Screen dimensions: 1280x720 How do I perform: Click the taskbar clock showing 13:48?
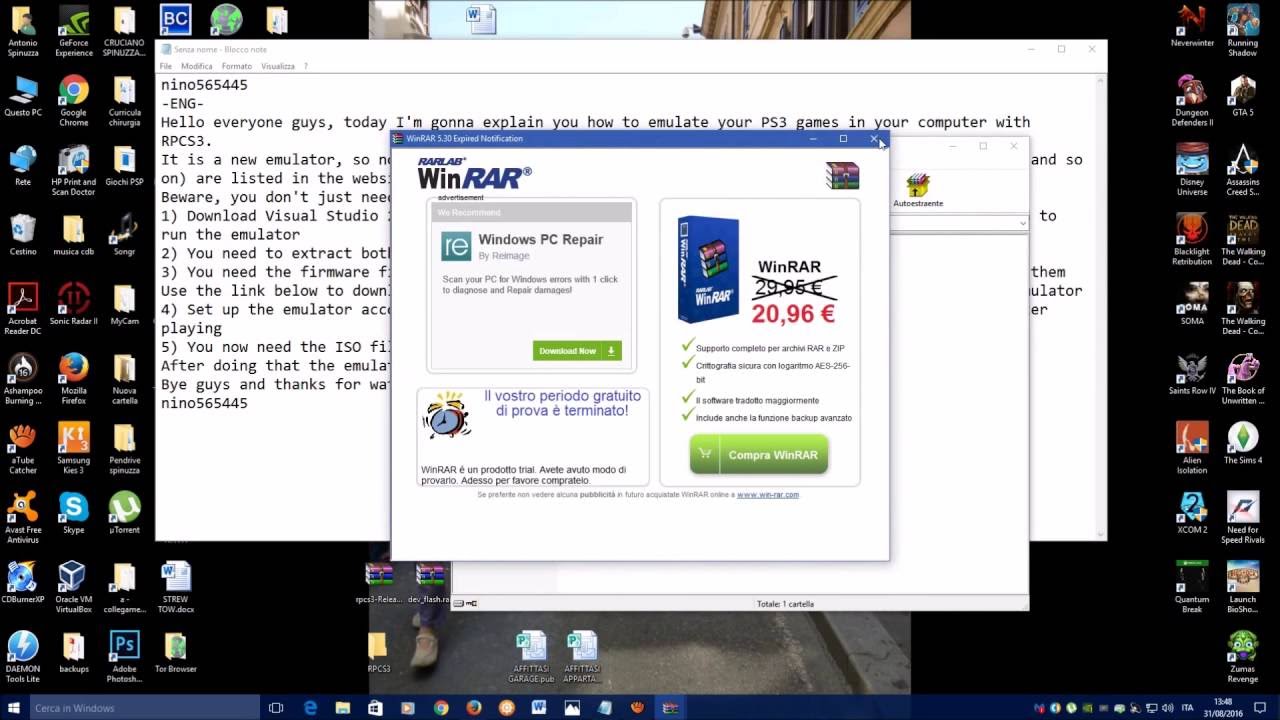[x=1224, y=708]
